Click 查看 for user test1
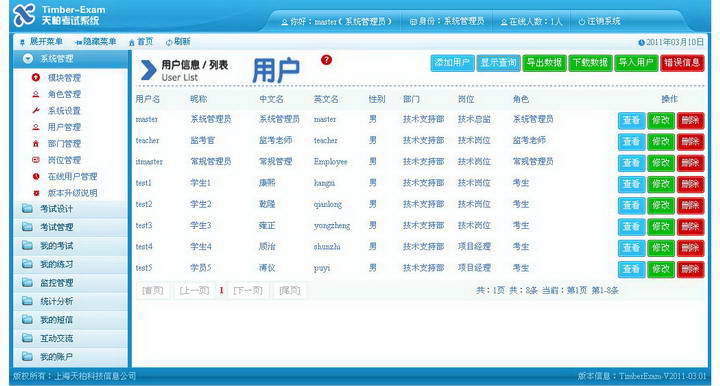This screenshot has width=720, height=386. [631, 184]
